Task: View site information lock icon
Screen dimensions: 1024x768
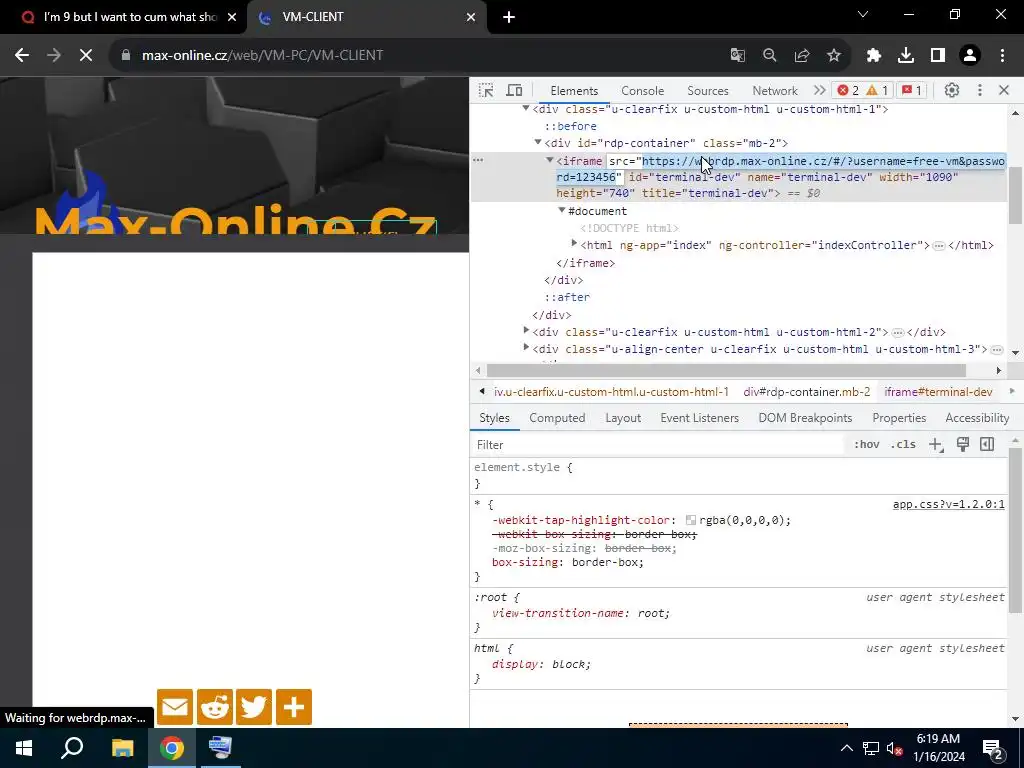Action: 126,56
